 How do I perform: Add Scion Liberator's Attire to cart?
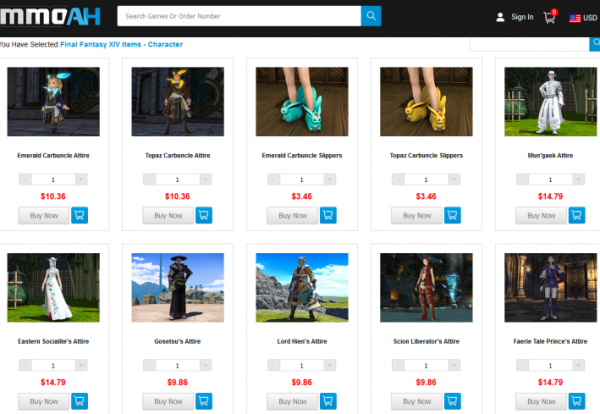(x=453, y=401)
